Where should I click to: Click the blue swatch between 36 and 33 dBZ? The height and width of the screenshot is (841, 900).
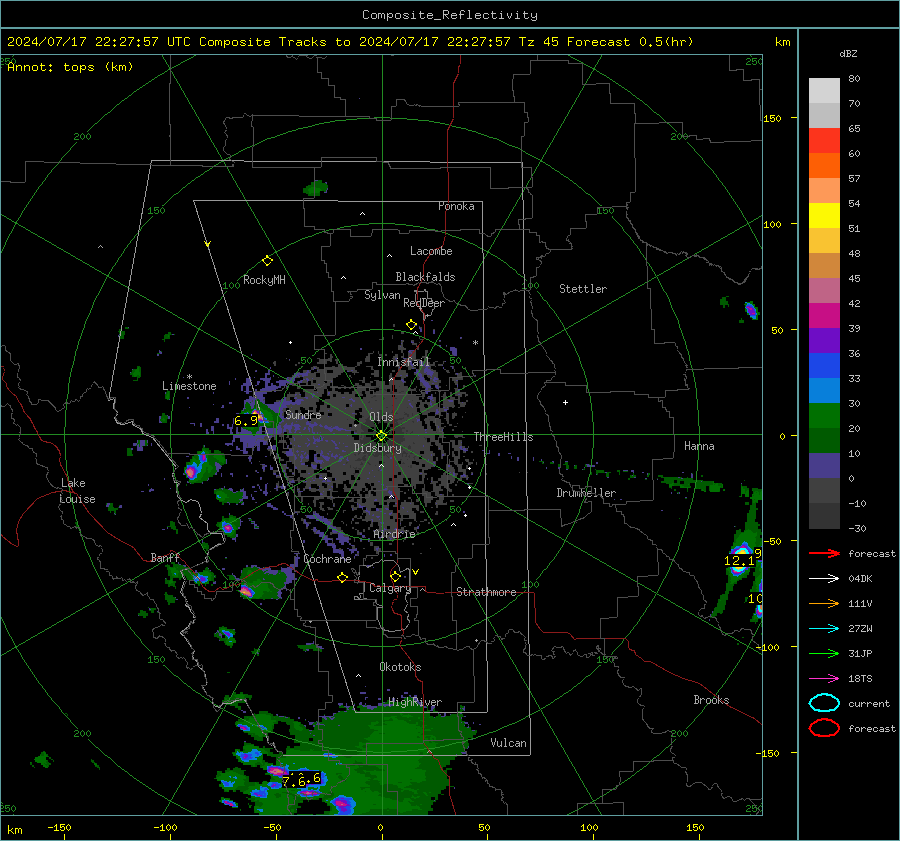(824, 366)
